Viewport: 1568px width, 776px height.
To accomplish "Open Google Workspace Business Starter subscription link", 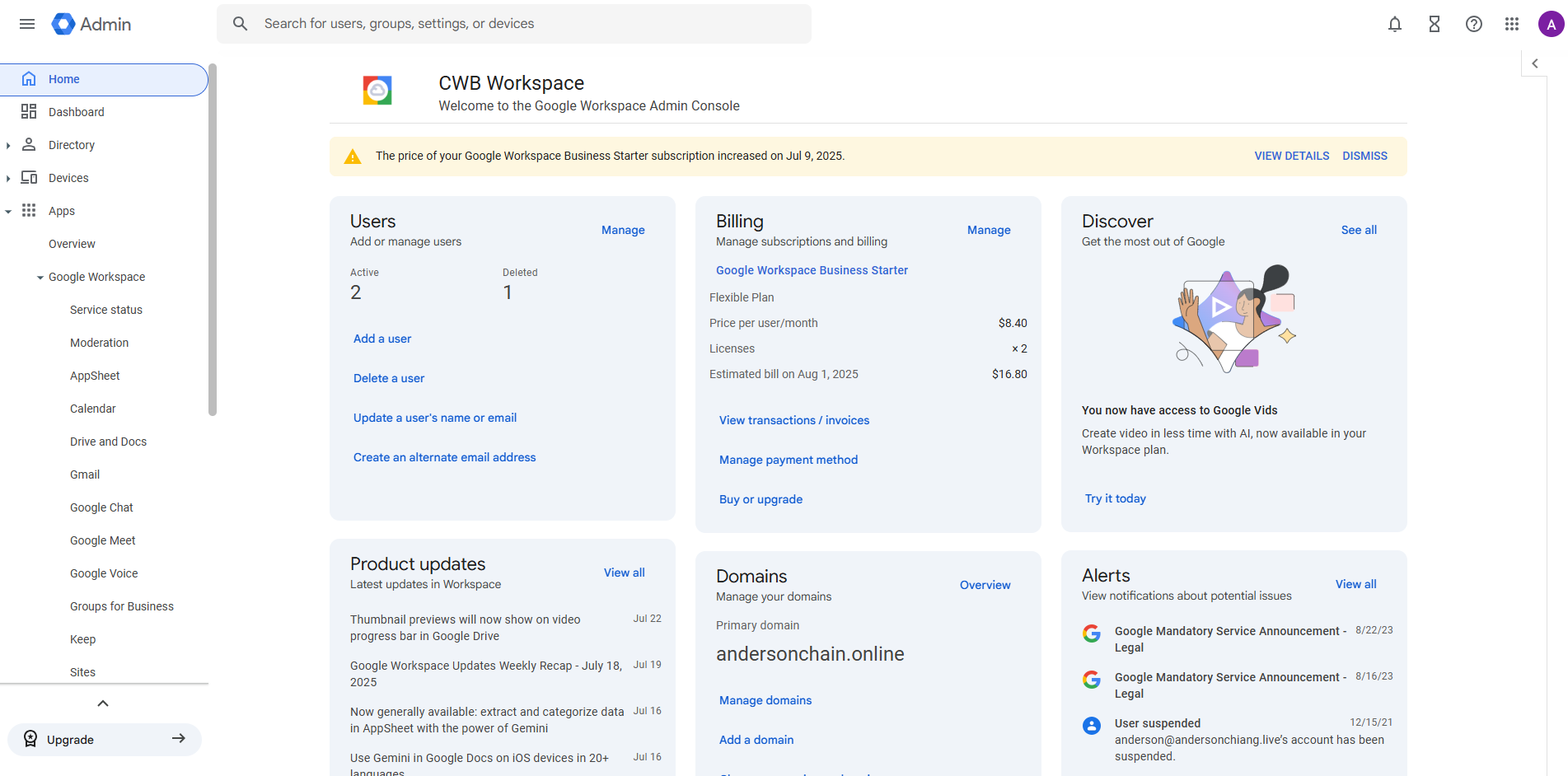I will (x=812, y=270).
